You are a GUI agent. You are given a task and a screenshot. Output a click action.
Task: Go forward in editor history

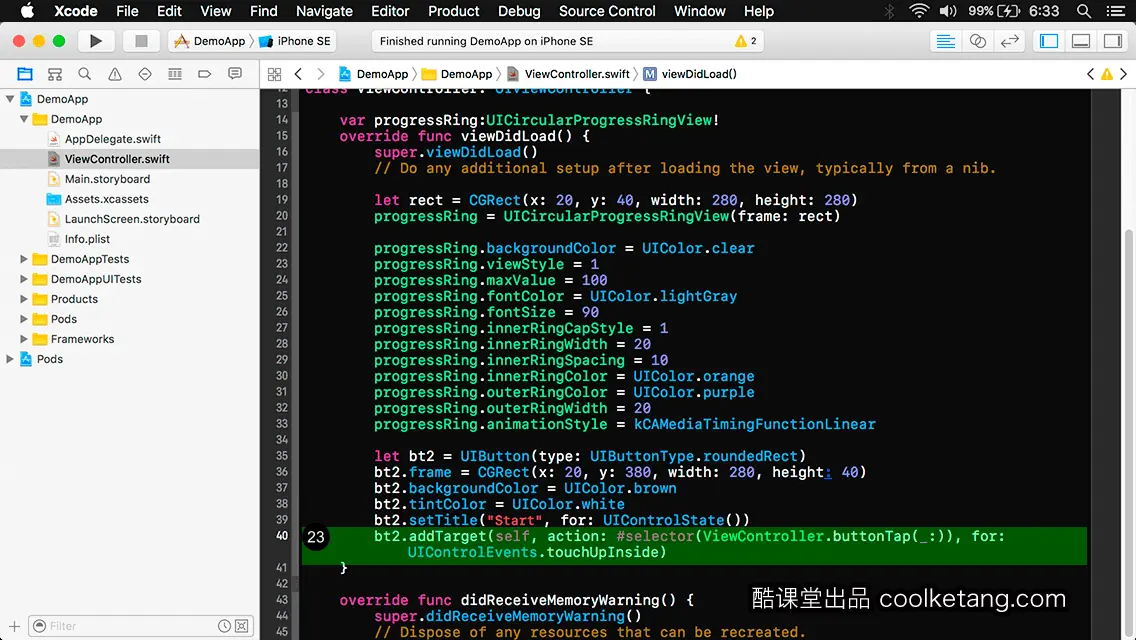pos(321,74)
